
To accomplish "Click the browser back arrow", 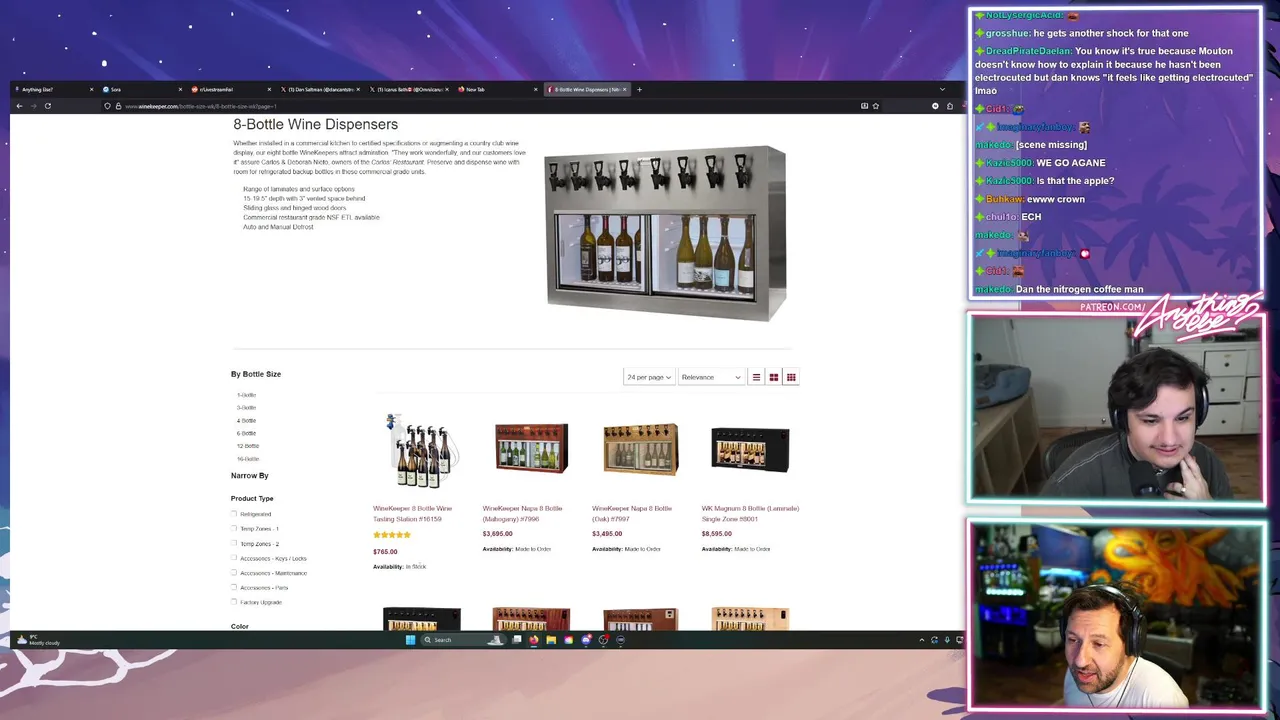I will pyautogui.click(x=19, y=106).
